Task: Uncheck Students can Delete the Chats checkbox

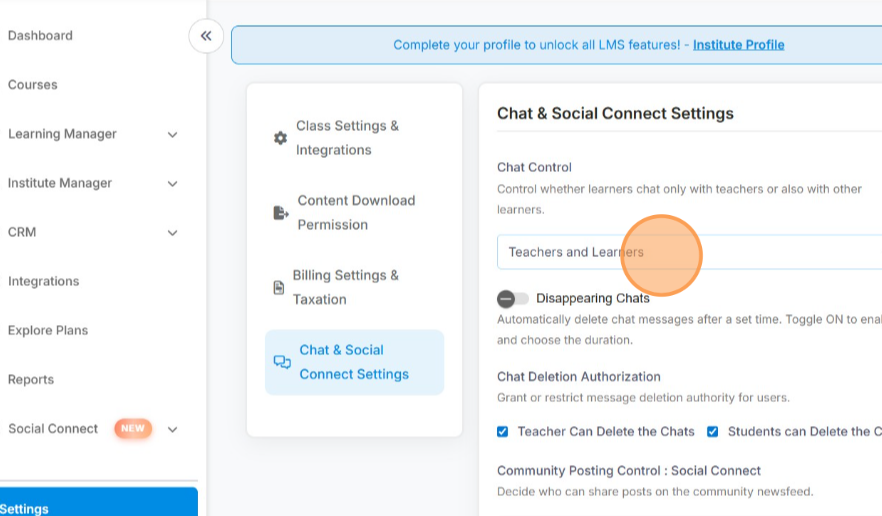Action: click(x=713, y=432)
